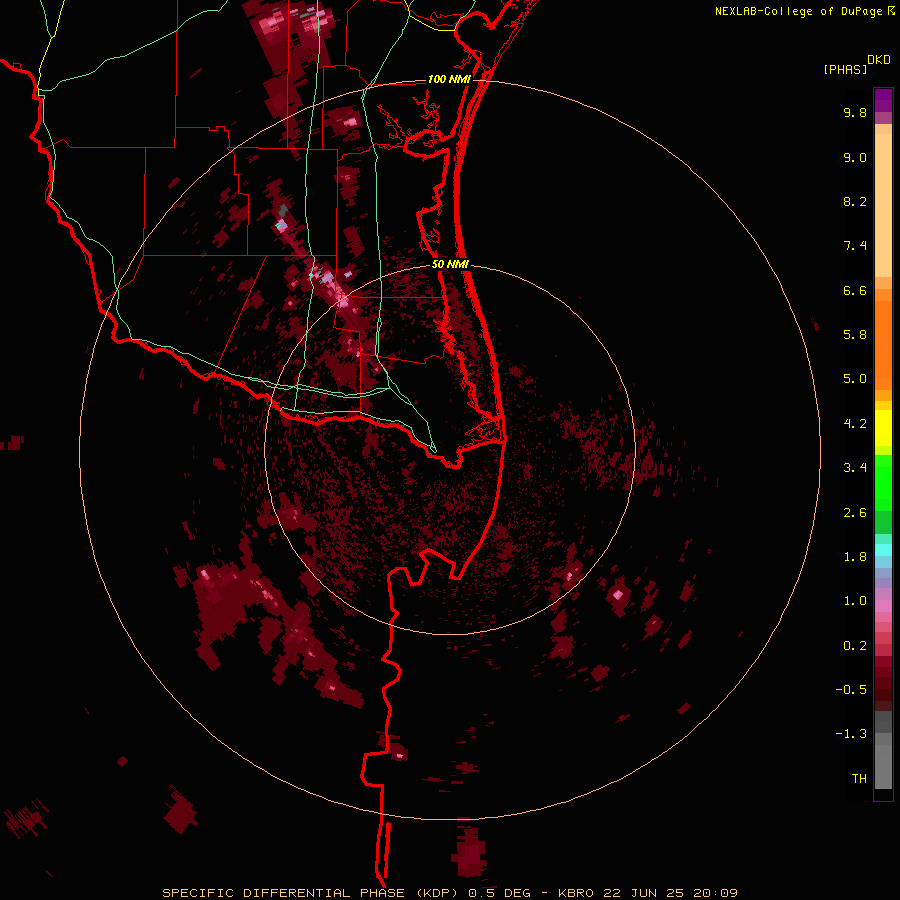900x900 pixels.
Task: Pick the purple segment atop the color bar
Action: pyautogui.click(x=883, y=100)
